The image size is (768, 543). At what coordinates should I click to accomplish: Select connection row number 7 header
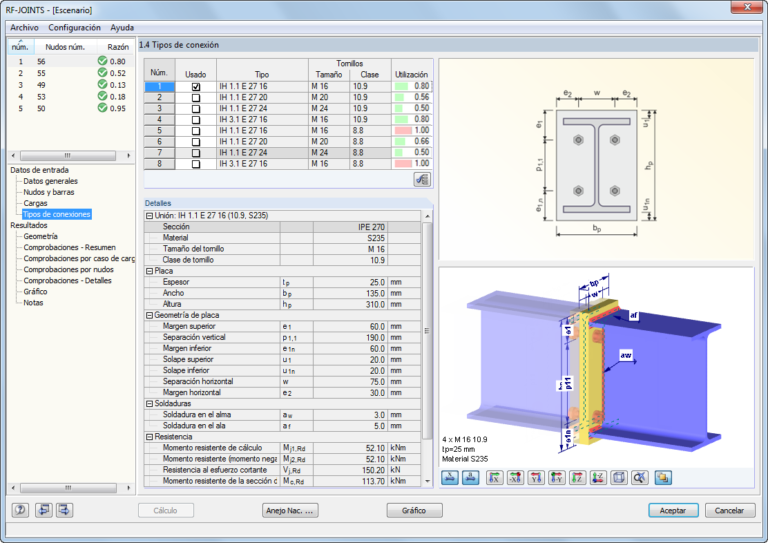click(x=159, y=153)
